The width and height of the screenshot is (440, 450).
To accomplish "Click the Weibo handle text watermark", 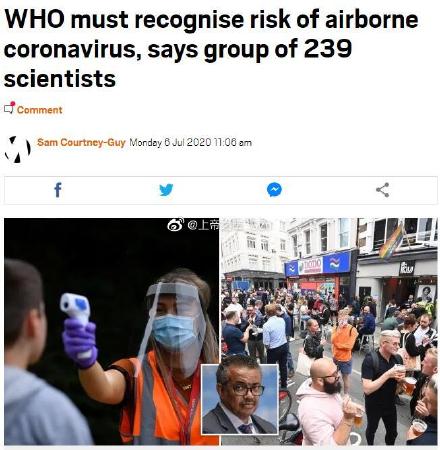I will pos(203,226).
